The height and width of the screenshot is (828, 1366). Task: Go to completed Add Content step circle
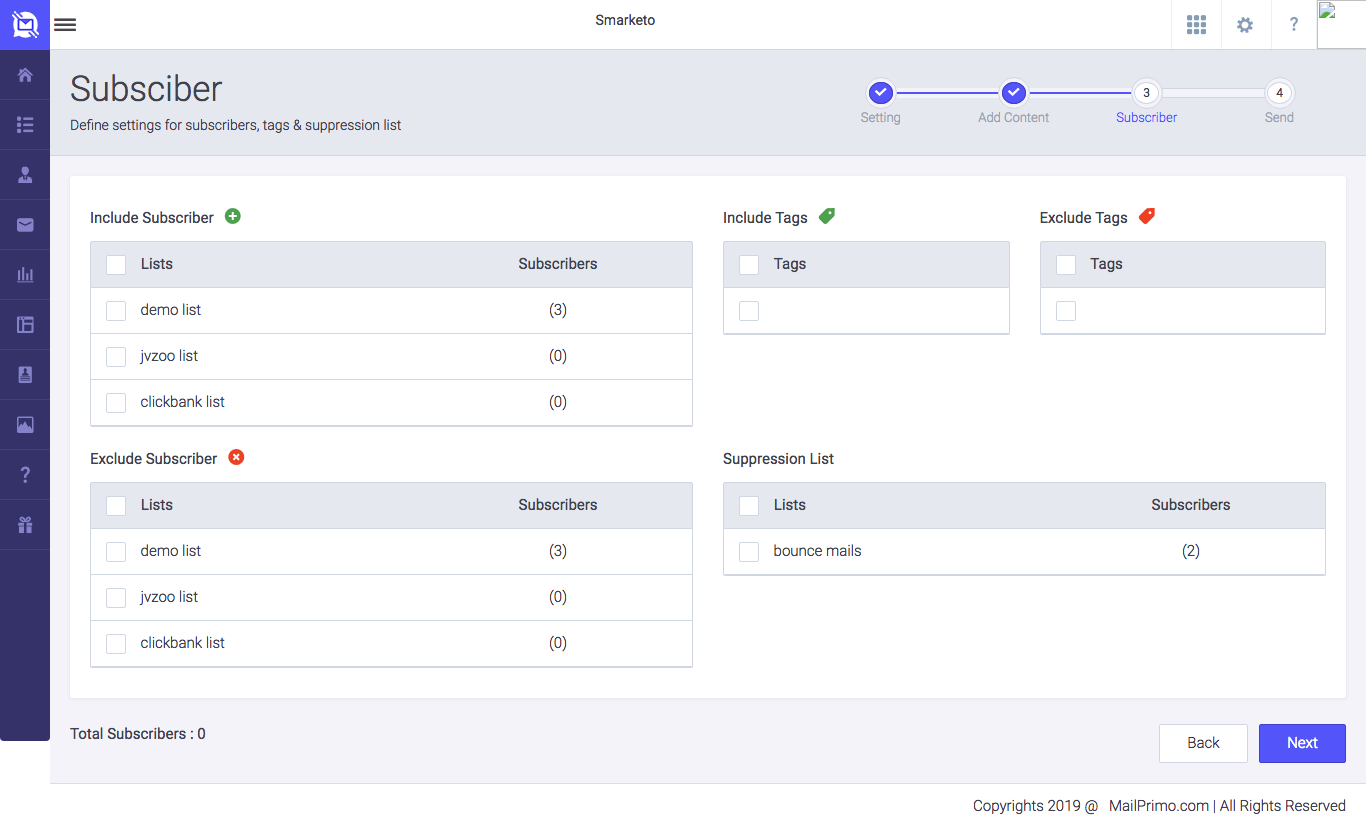click(x=1014, y=93)
